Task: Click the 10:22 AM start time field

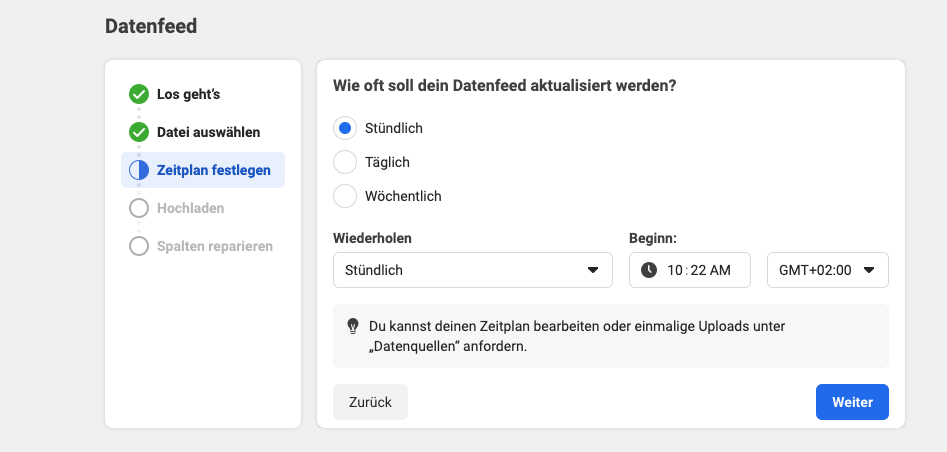Action: tap(690, 270)
